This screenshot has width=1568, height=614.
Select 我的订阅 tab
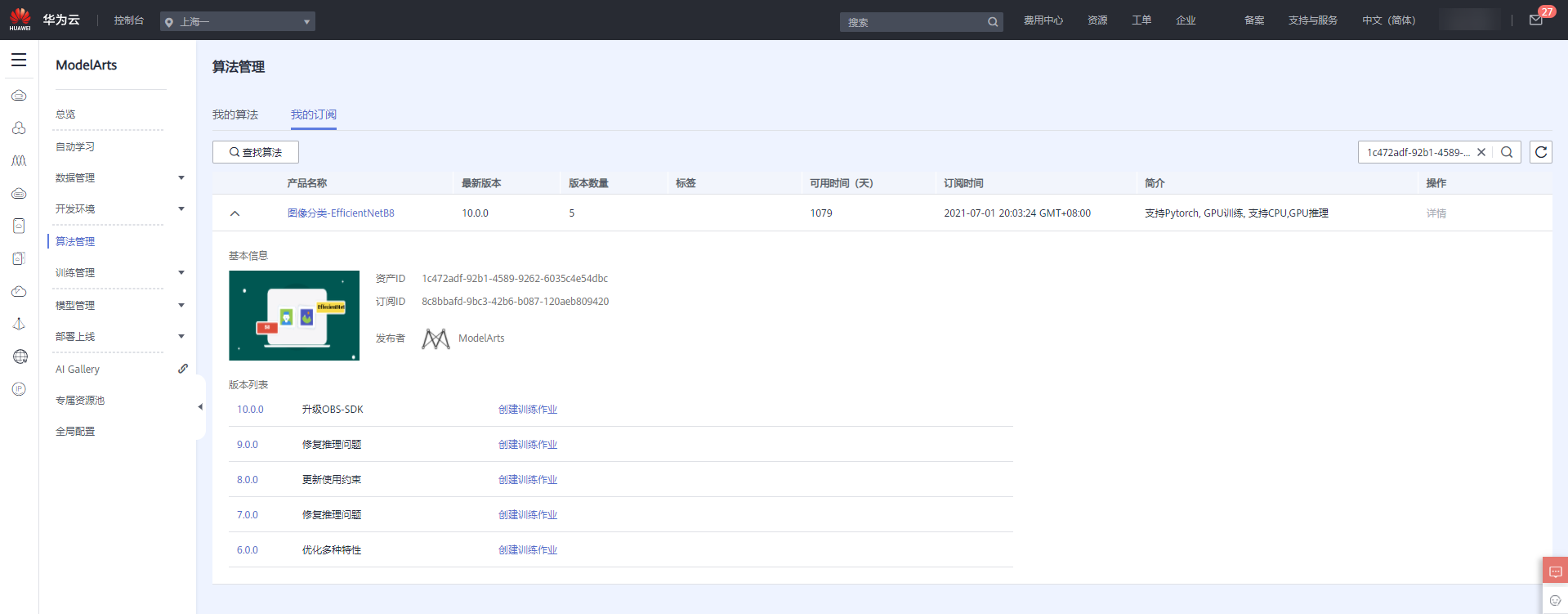pos(314,114)
